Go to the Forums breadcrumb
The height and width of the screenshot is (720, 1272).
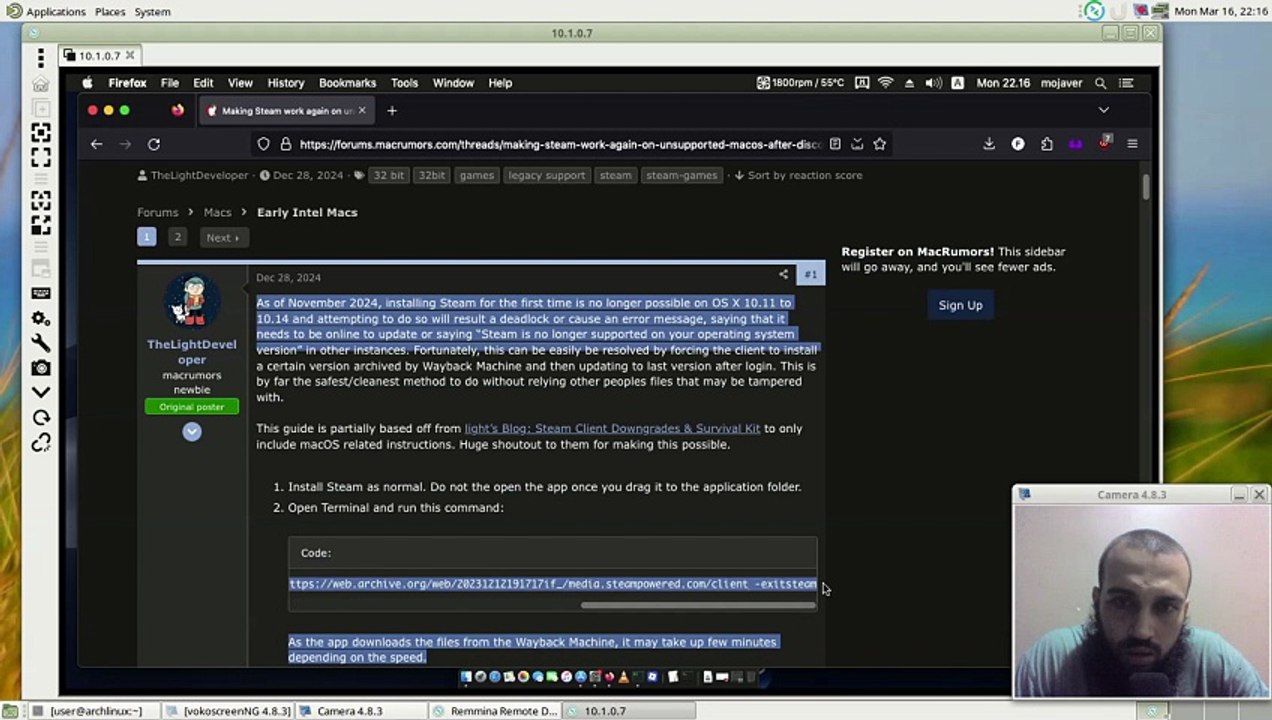point(157,212)
